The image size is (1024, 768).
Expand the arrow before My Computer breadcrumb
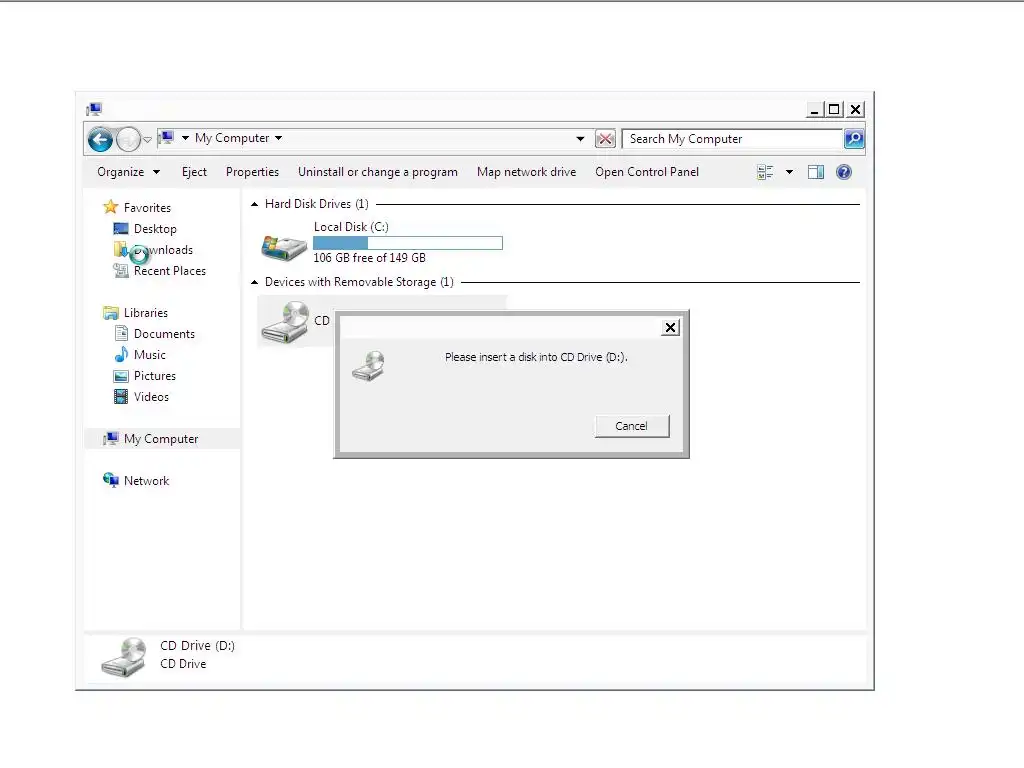[185, 138]
